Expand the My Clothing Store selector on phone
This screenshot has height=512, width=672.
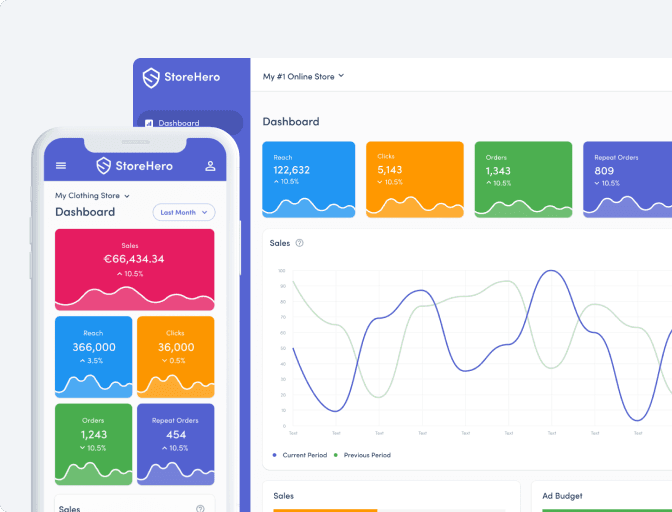92,195
